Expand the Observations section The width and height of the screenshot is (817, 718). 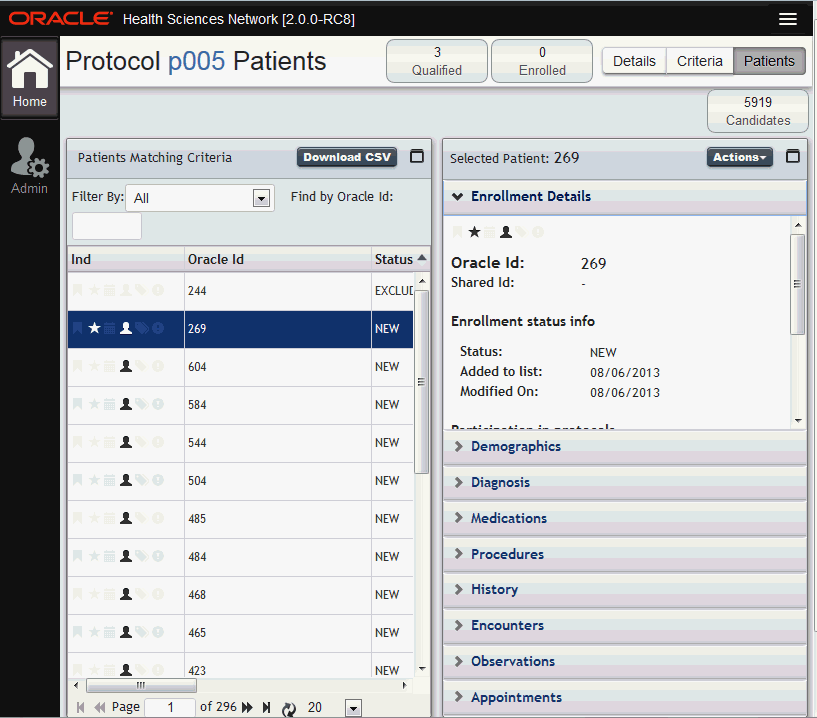[x=624, y=662]
